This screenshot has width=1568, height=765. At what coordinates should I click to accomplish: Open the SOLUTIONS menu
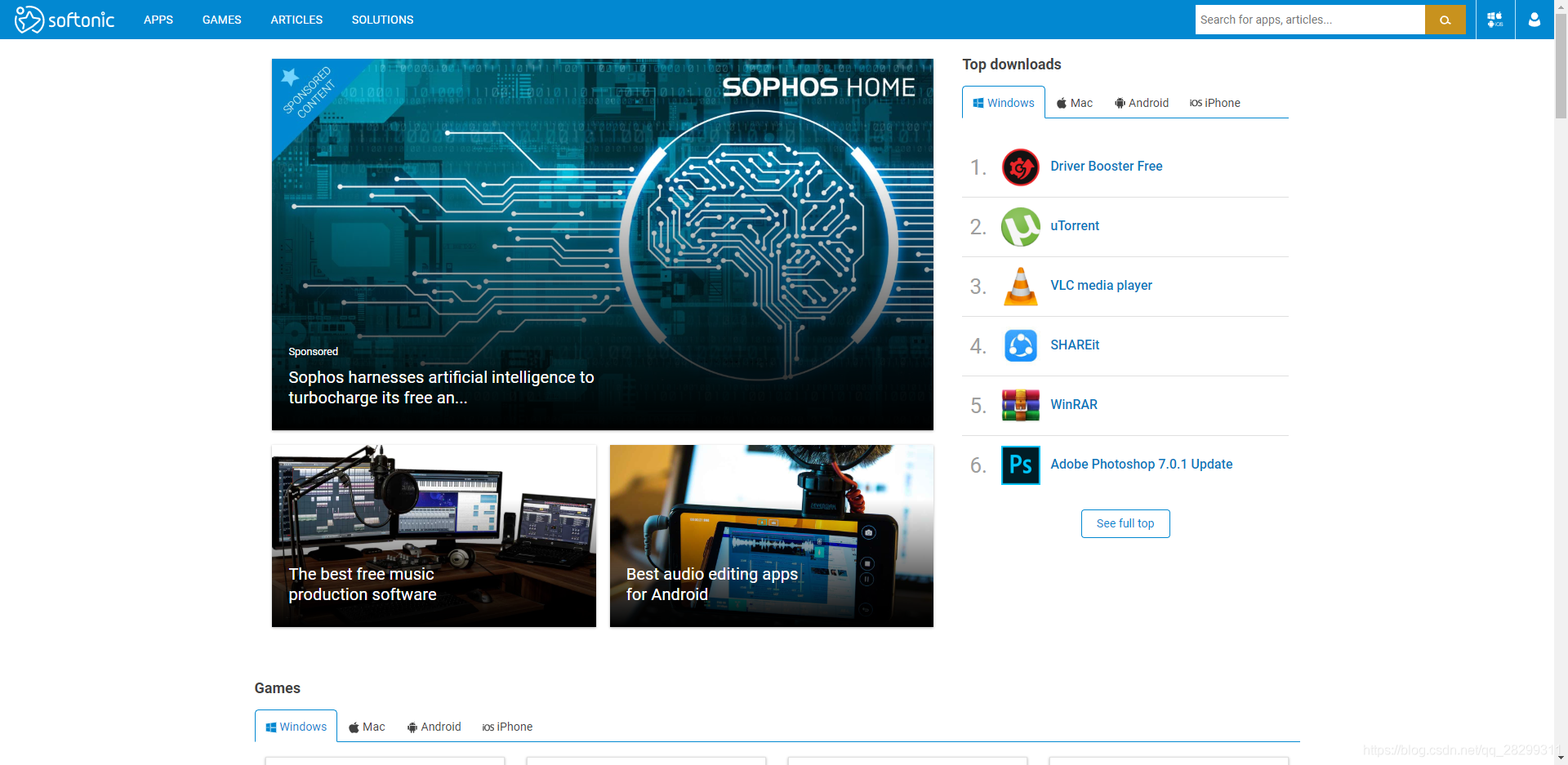coord(382,20)
